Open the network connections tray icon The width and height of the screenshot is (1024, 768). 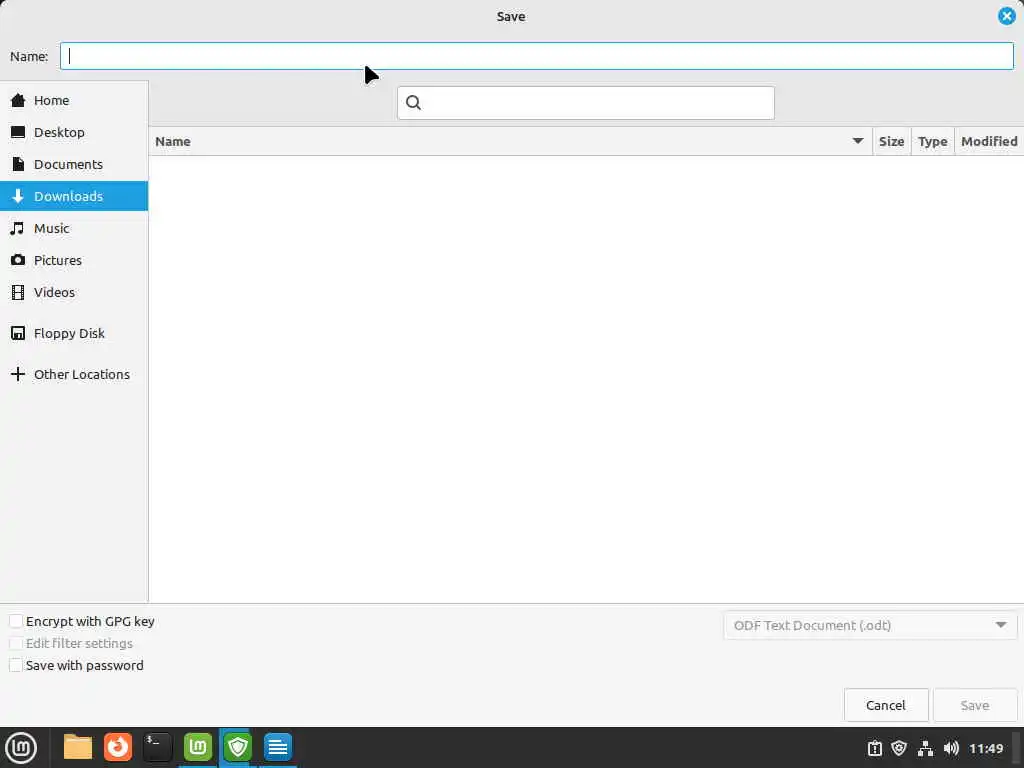pos(925,748)
